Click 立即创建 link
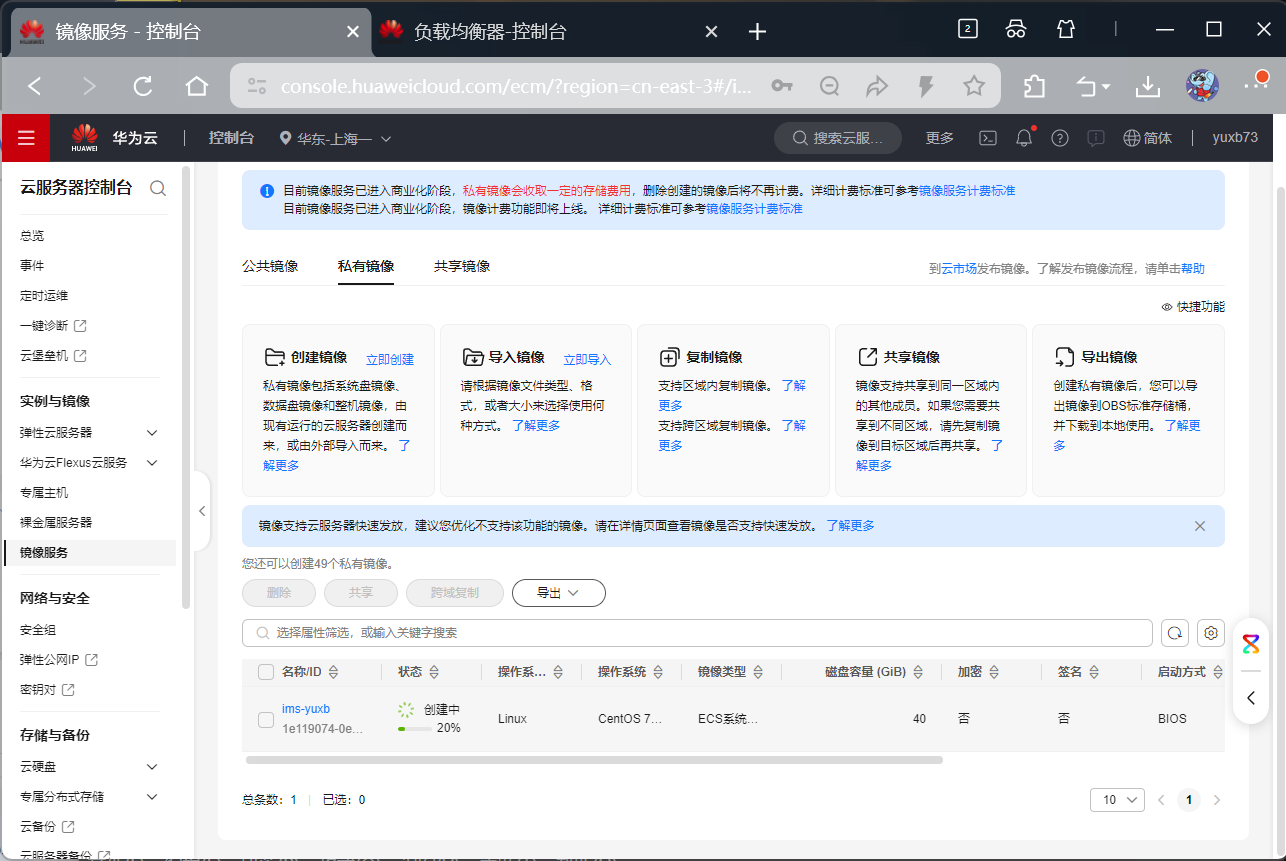Image resolution: width=1286 pixels, height=861 pixels. click(390, 359)
